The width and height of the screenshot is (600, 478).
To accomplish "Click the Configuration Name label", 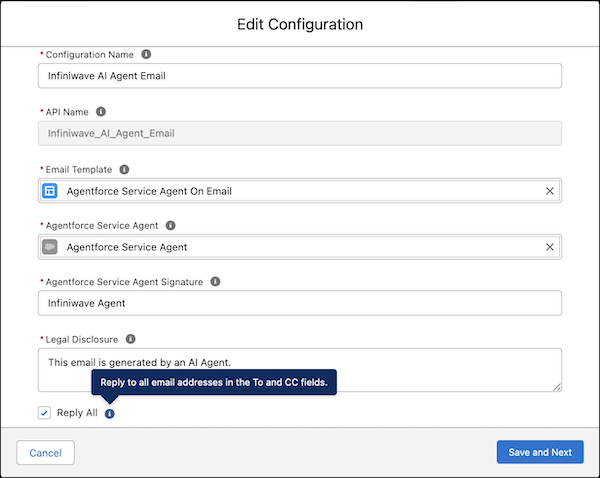I will (90, 55).
